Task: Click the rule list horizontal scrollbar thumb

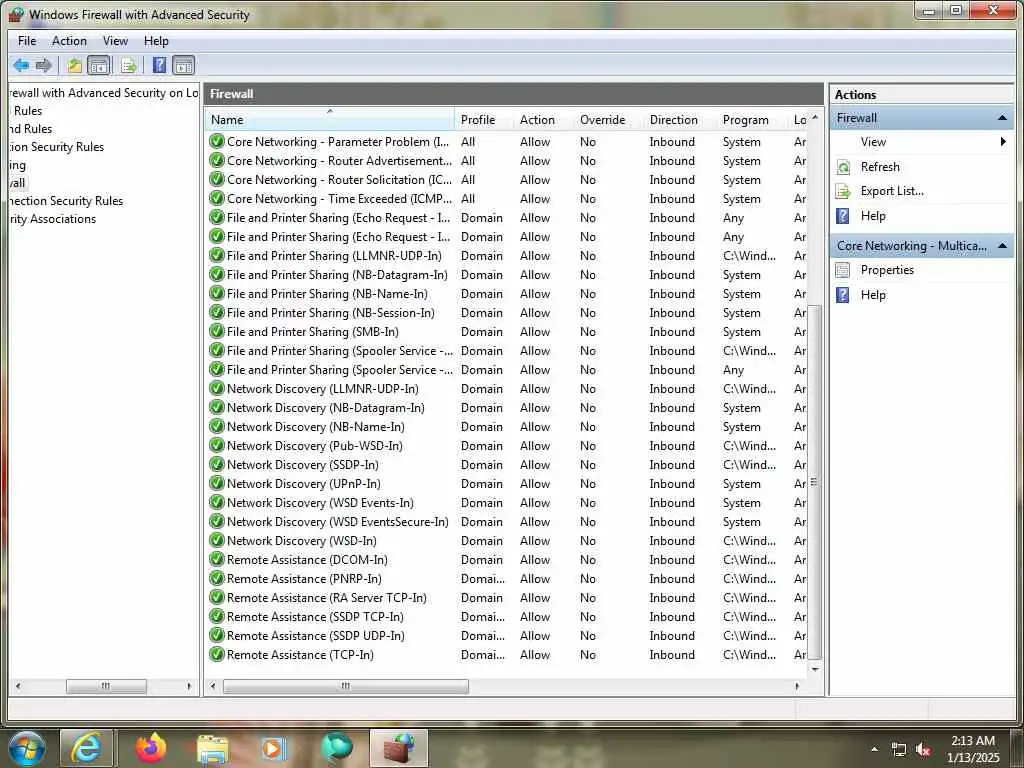Action: 345,686
